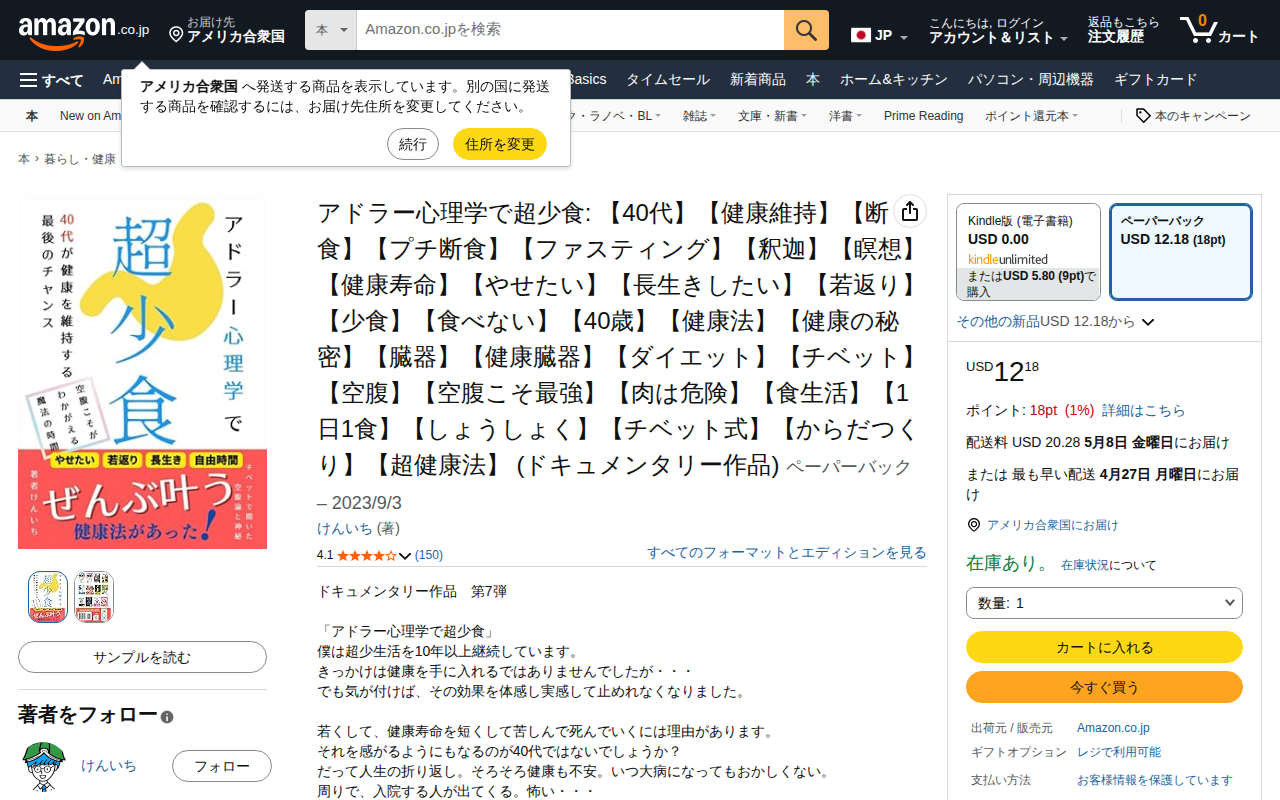
Task: Click the けんいち name link under 著者をフォロー
Action: [109, 766]
